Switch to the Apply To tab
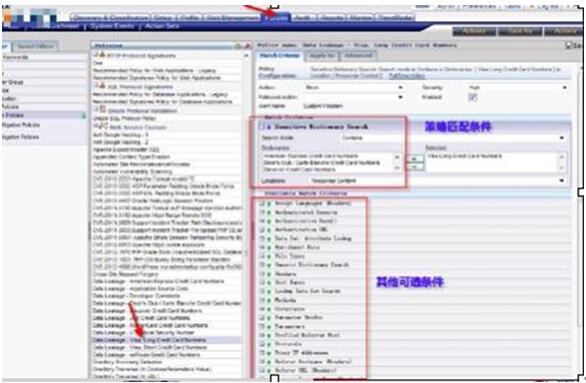This screenshot has width=586, height=383. point(322,56)
